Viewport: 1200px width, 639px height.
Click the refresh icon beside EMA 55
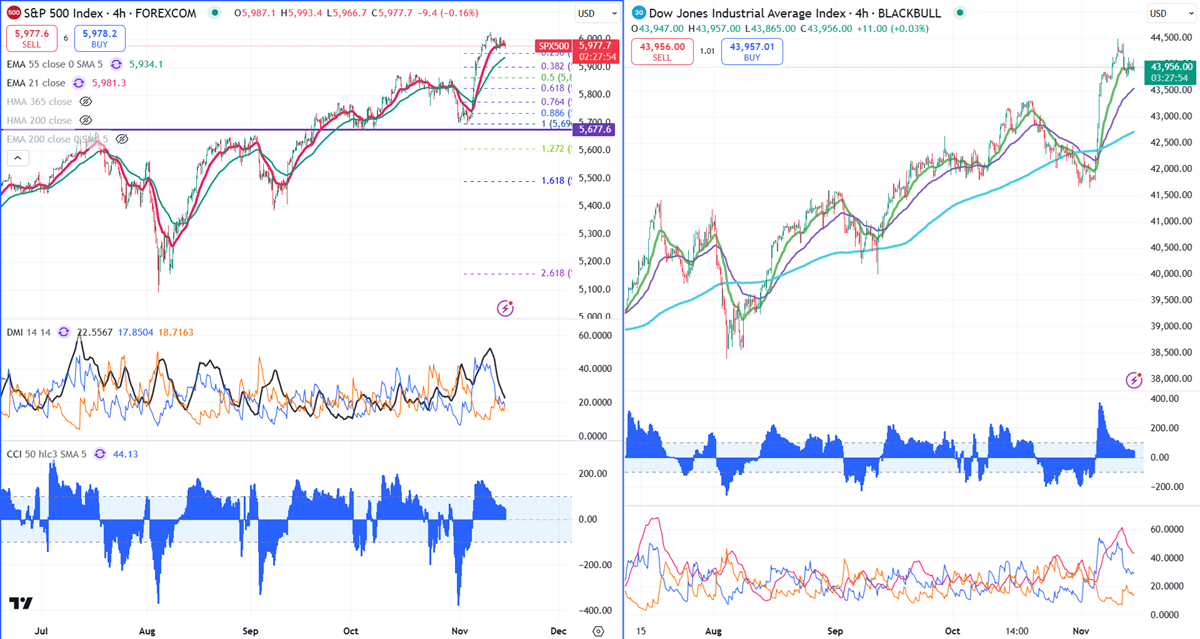point(115,64)
